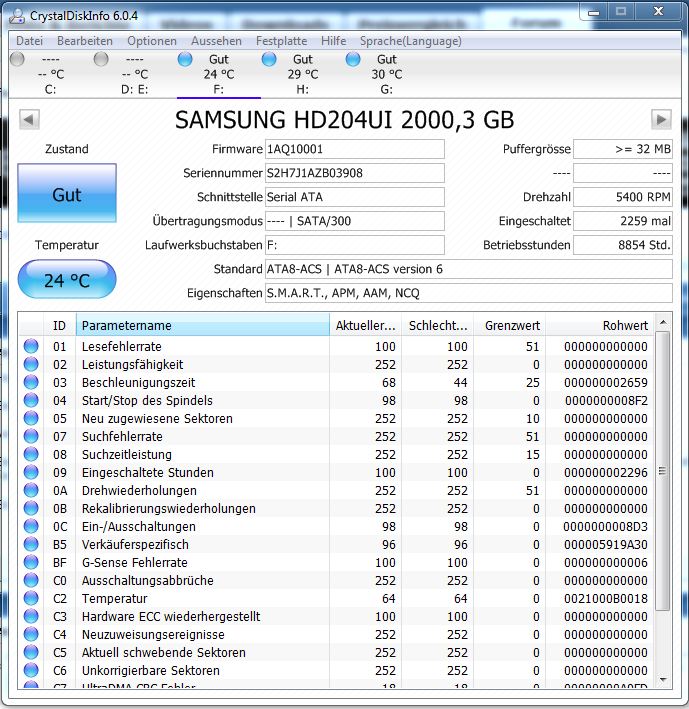Click the SMART list scrollbar thumb
The image size is (689, 709).
point(662,471)
